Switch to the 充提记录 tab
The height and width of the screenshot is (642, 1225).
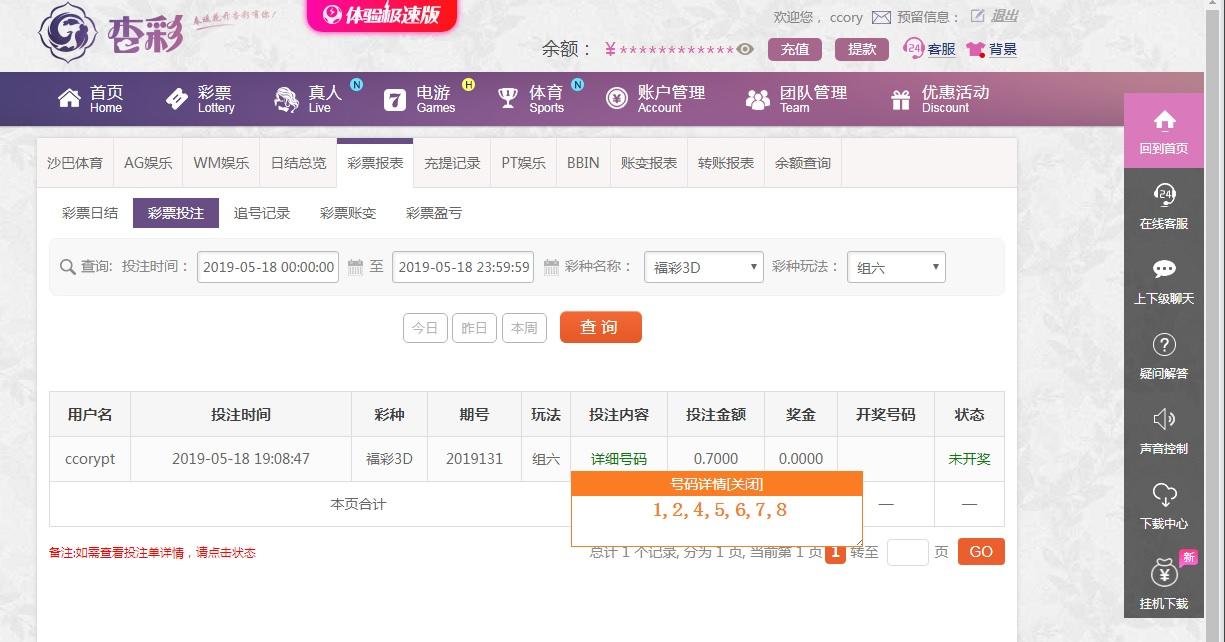point(452,163)
